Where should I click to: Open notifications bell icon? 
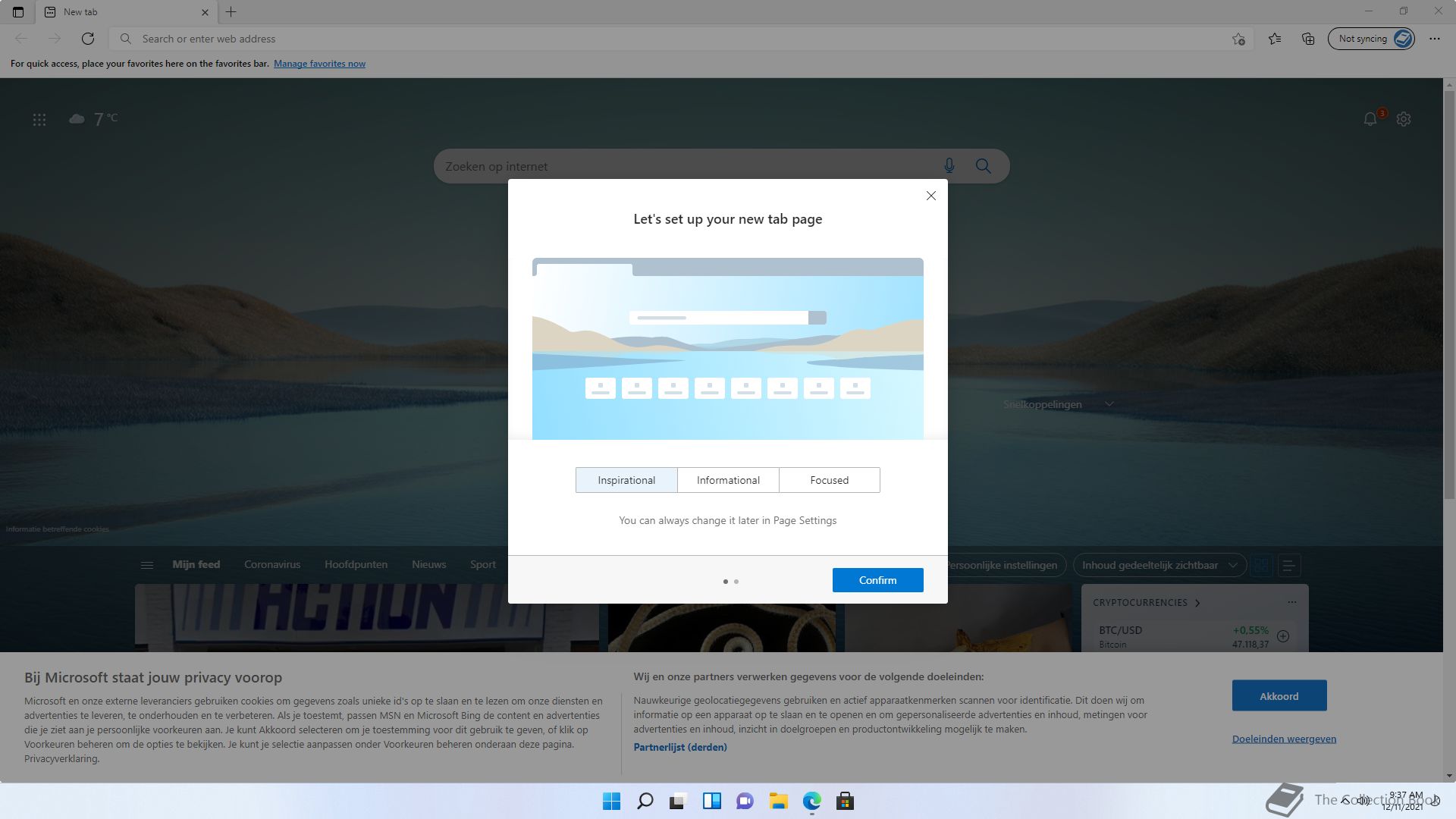[1370, 119]
